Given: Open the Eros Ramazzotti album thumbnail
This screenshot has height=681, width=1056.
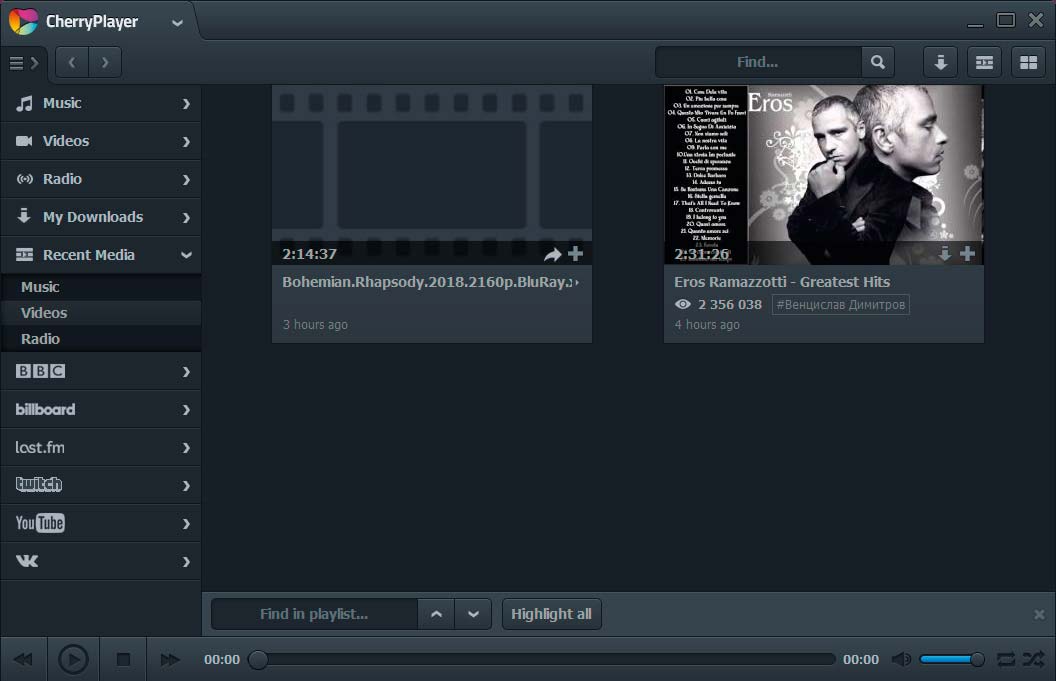Looking at the screenshot, I should (824, 174).
